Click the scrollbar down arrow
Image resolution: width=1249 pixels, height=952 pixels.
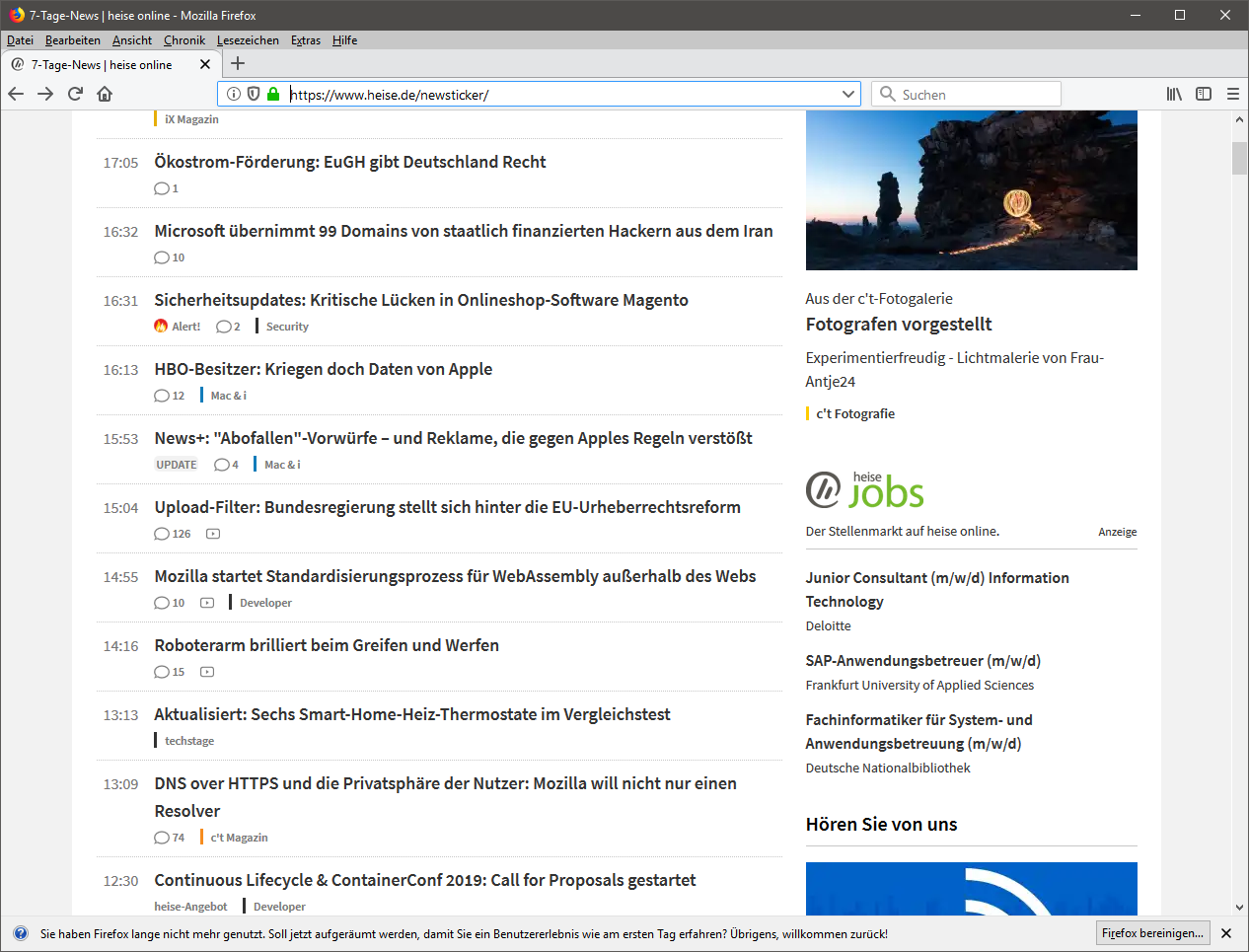(1239, 908)
